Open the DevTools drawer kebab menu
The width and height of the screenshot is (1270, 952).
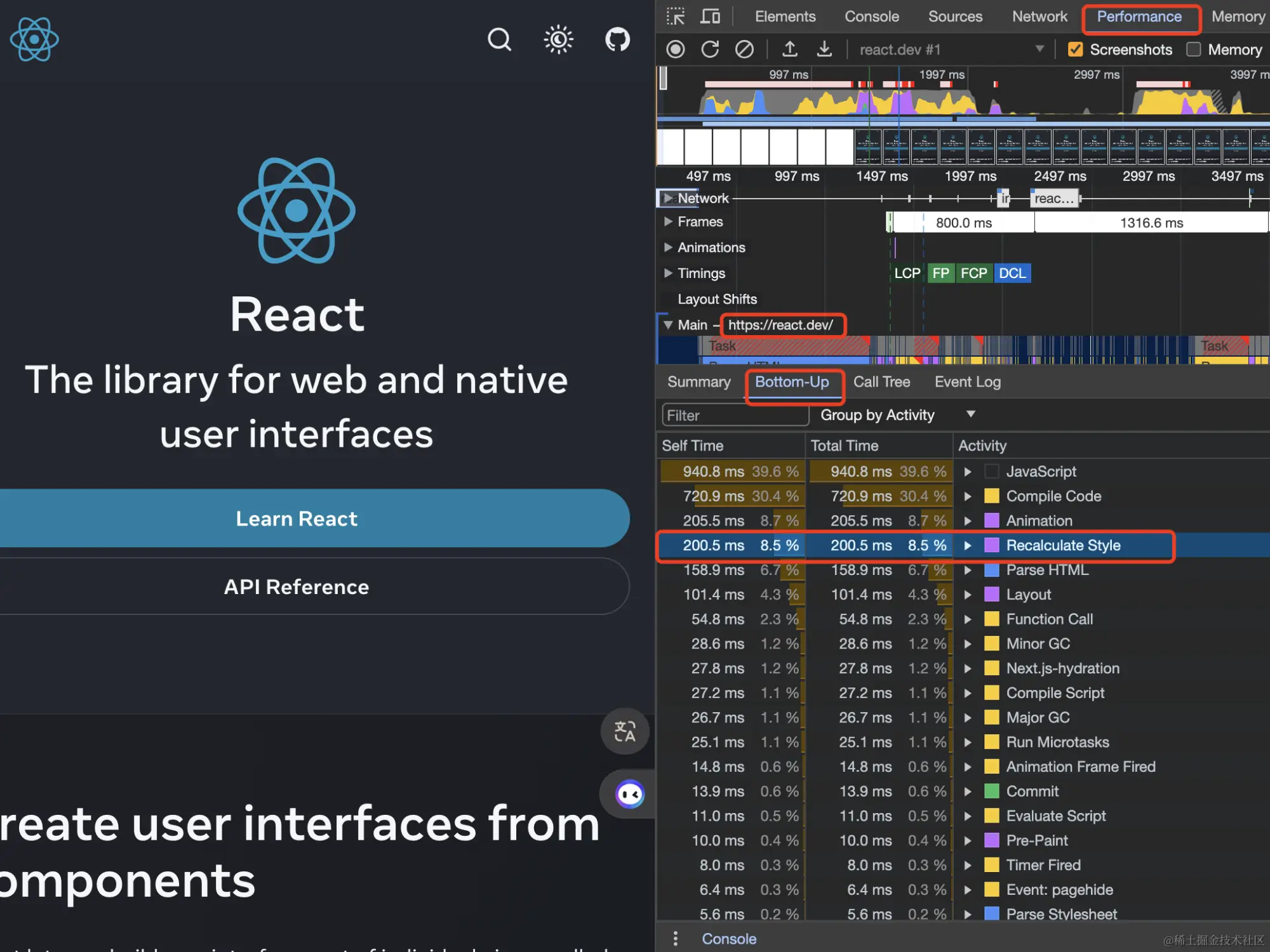(x=675, y=938)
